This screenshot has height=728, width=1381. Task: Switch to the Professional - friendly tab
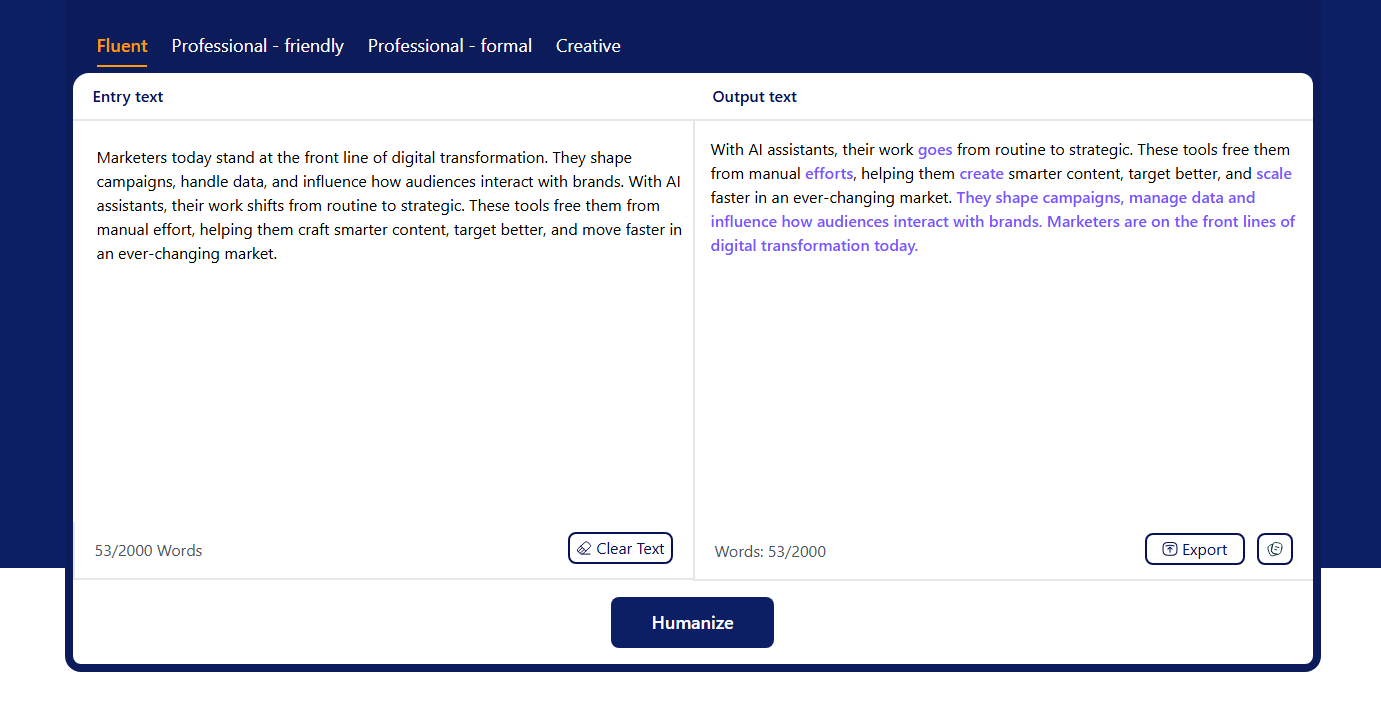point(257,45)
